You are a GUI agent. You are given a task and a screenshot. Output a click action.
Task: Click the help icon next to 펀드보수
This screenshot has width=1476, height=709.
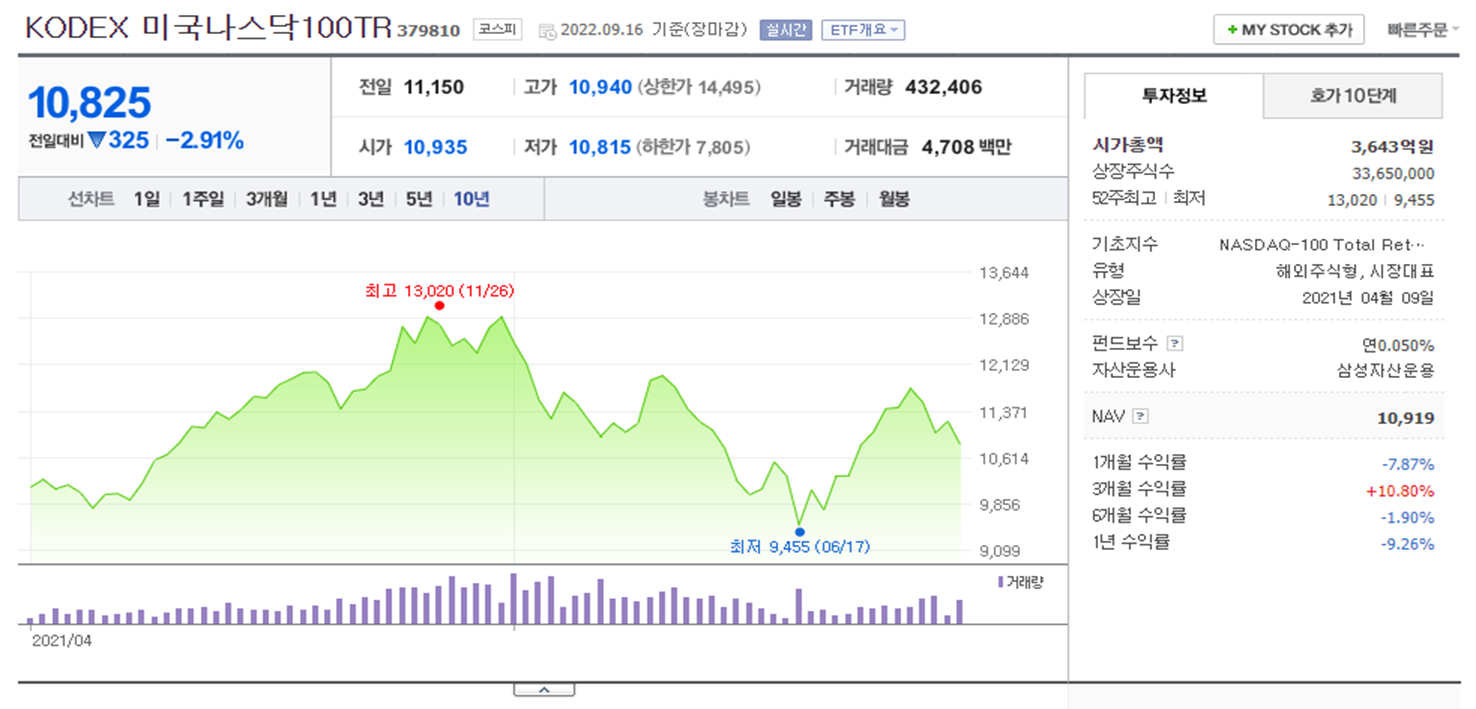pyautogui.click(x=1175, y=344)
